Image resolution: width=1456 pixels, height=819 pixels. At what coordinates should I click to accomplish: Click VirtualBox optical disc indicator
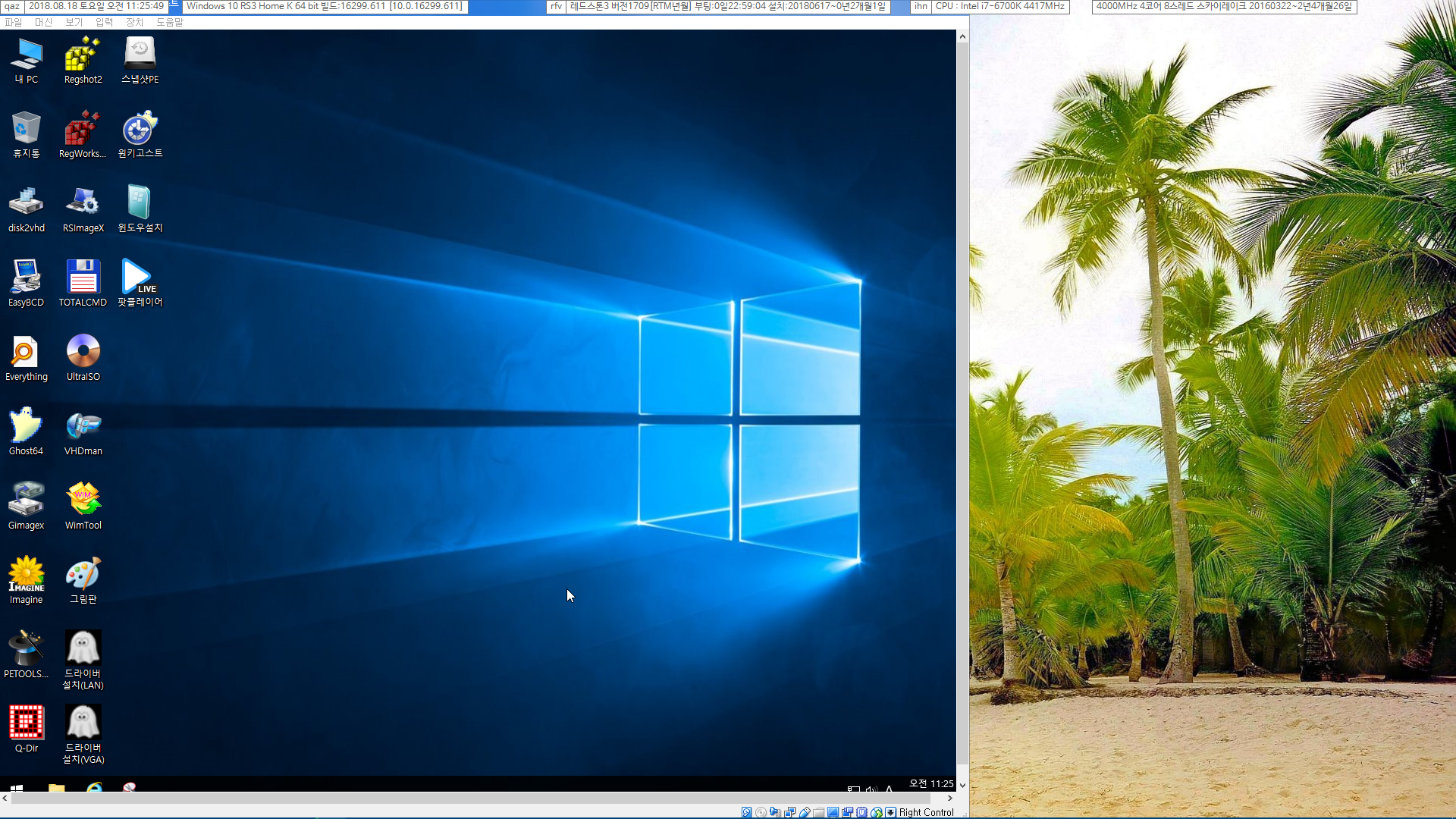[761, 812]
